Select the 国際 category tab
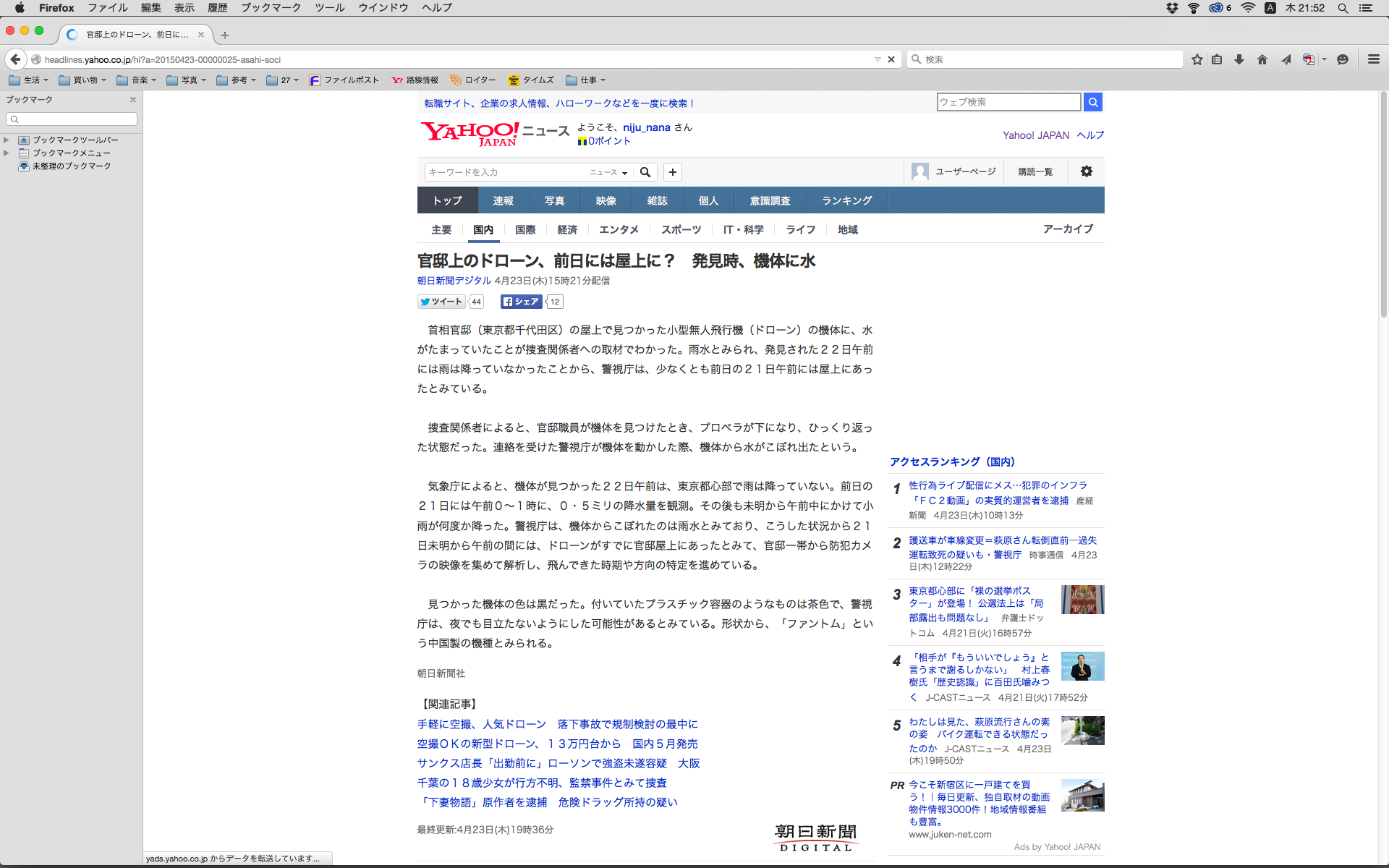1389x868 pixels. point(525,230)
